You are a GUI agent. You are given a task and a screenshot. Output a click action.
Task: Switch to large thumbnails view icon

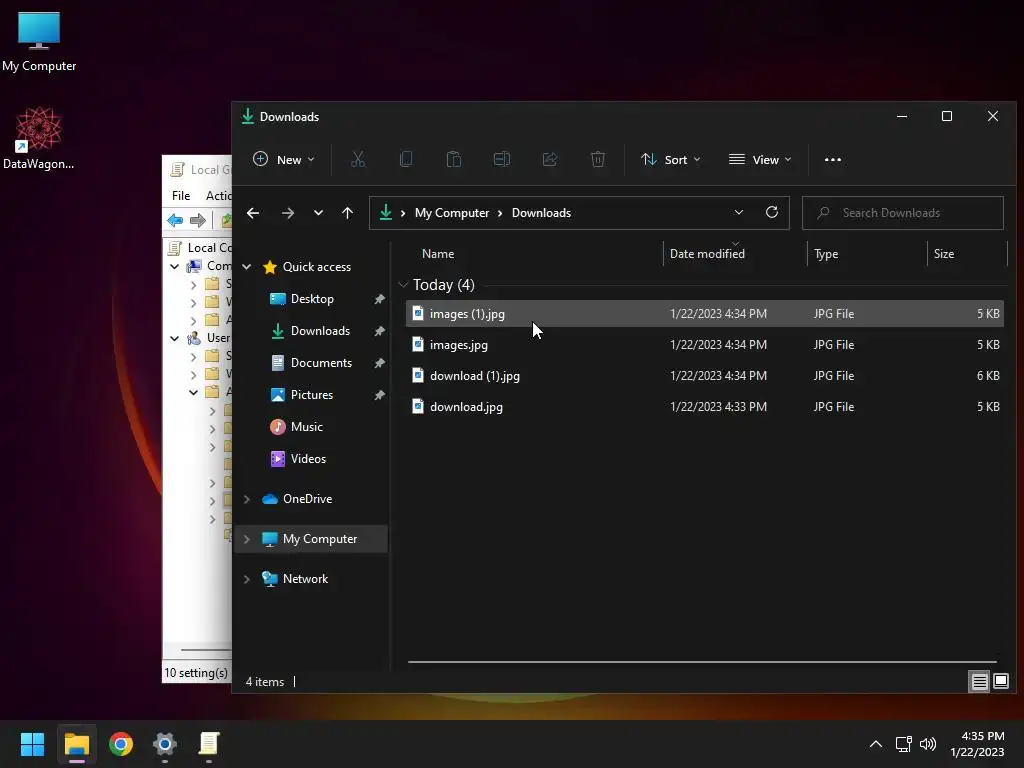1000,682
